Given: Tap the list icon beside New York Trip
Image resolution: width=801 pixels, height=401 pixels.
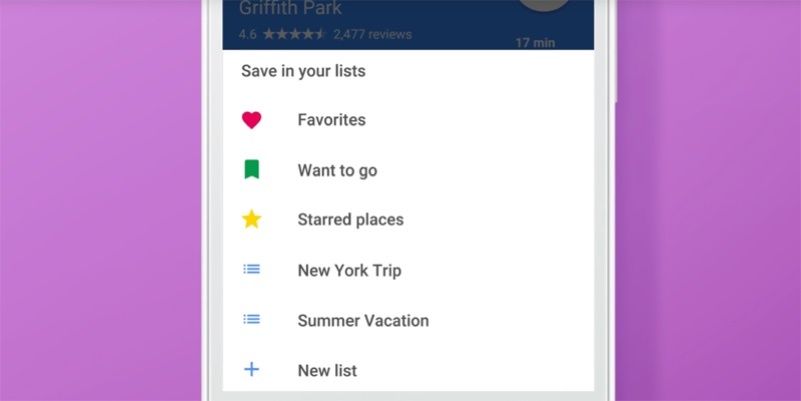Looking at the screenshot, I should pos(252,270).
